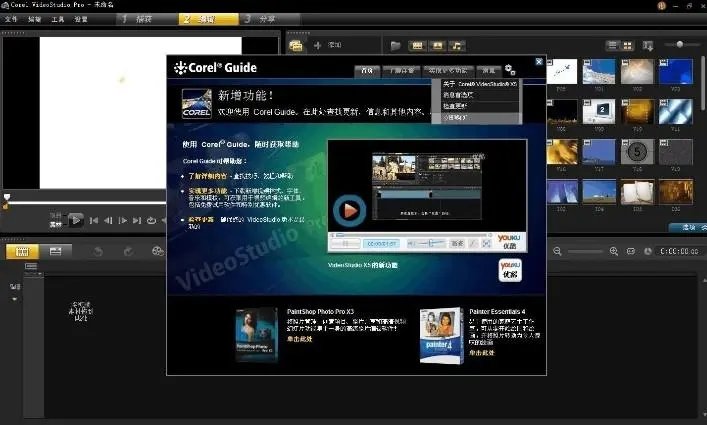Toggle the repeat loop playback icon
707x425 pixels.
pyautogui.click(x=152, y=220)
